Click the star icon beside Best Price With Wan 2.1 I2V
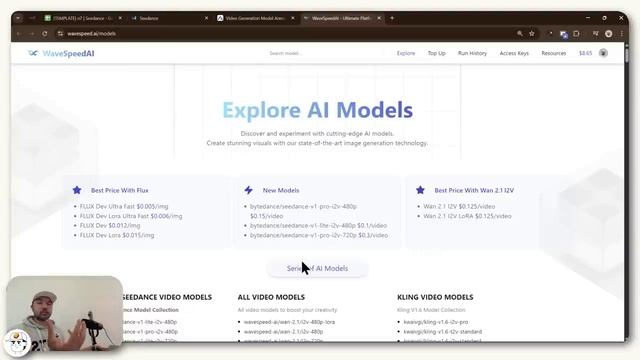The height and width of the screenshot is (360, 640). [420, 190]
